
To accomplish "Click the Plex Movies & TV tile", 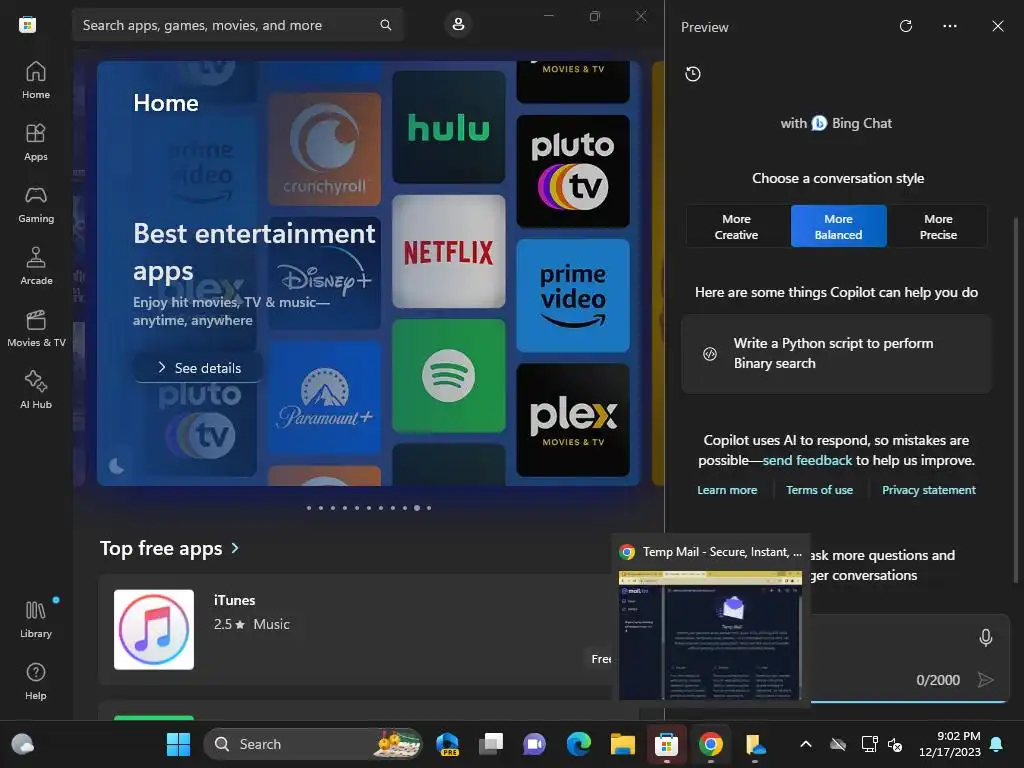I will (573, 420).
